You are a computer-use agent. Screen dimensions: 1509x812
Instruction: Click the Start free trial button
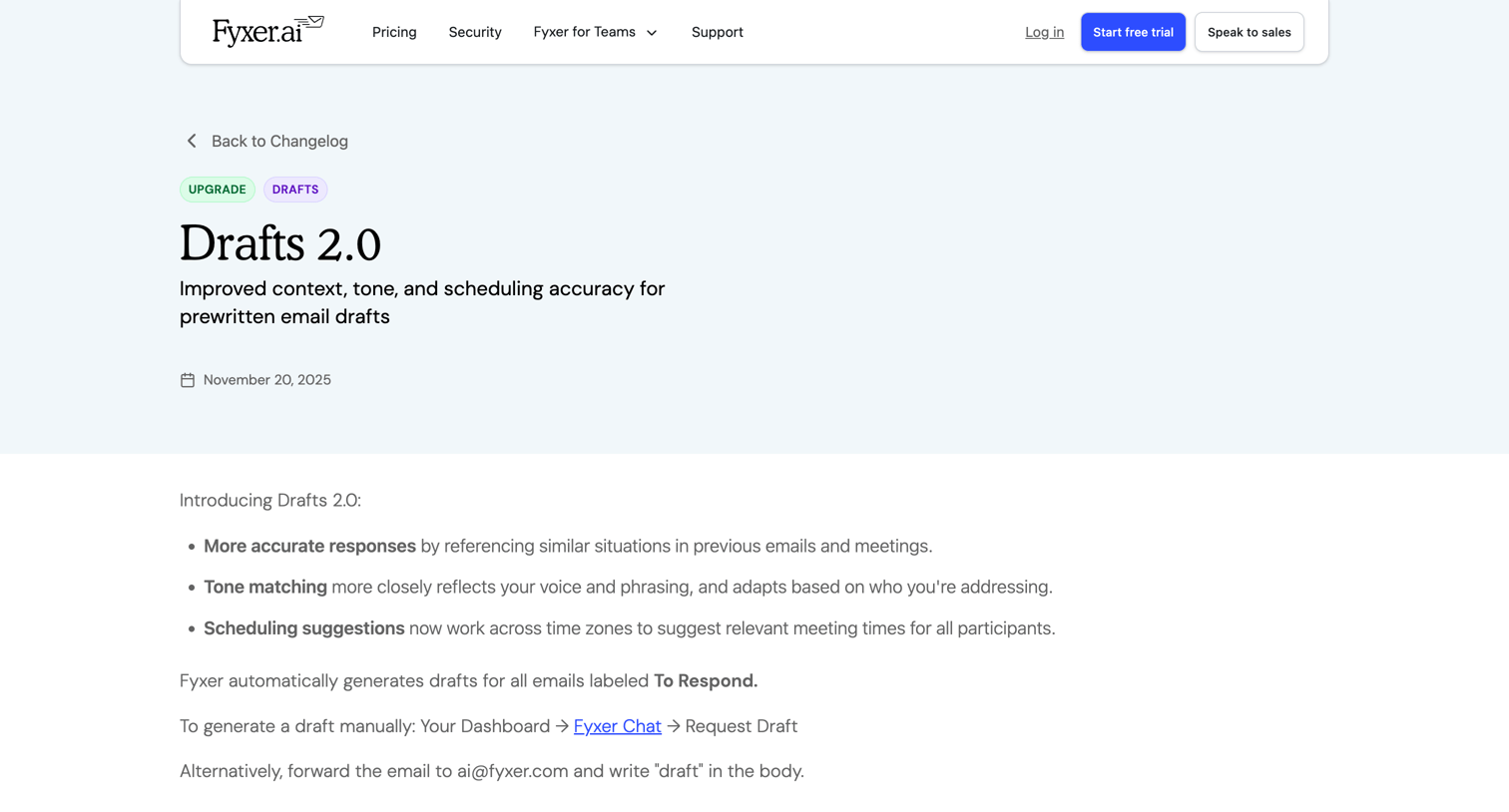1133,32
